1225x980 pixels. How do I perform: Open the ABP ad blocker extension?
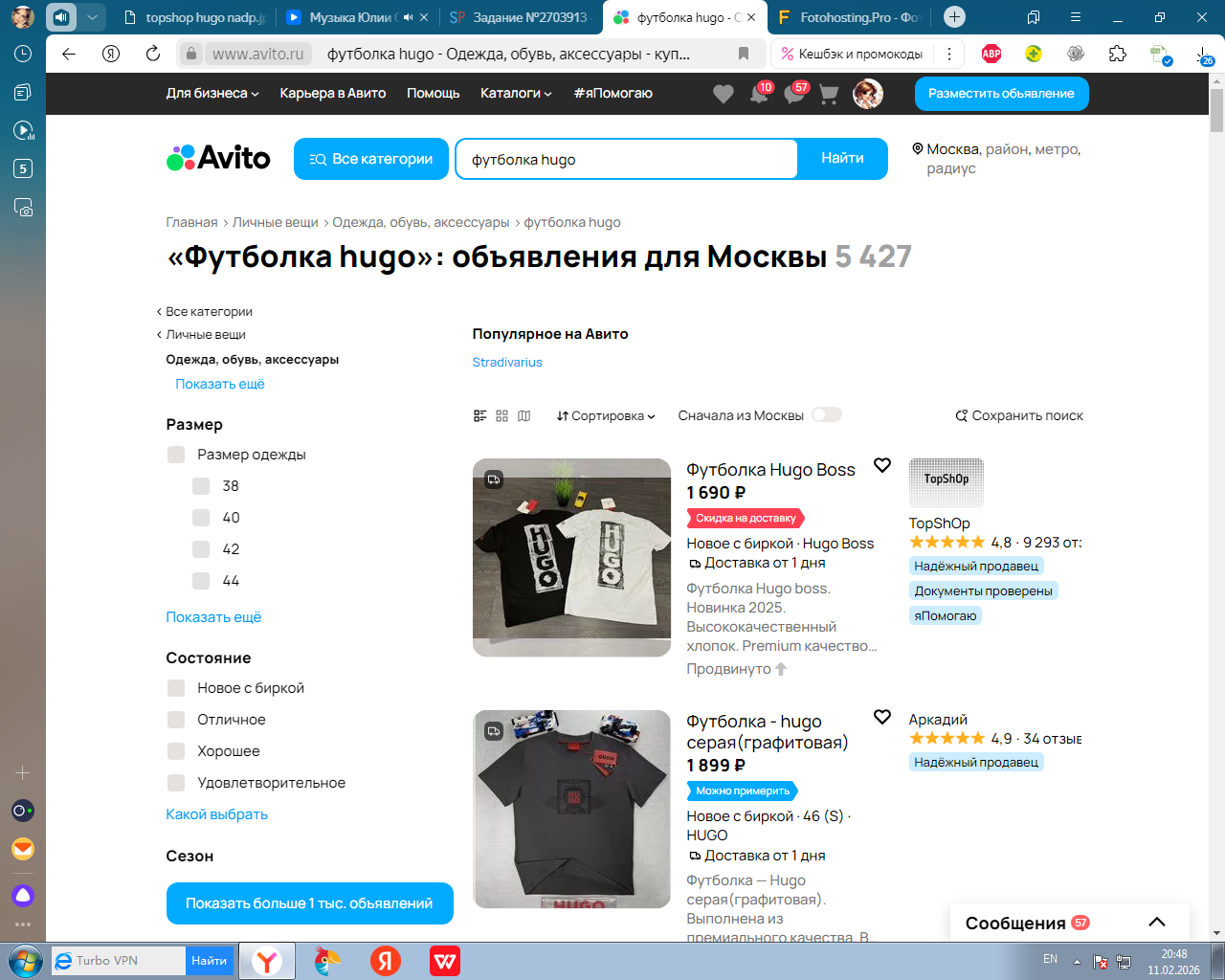[991, 54]
